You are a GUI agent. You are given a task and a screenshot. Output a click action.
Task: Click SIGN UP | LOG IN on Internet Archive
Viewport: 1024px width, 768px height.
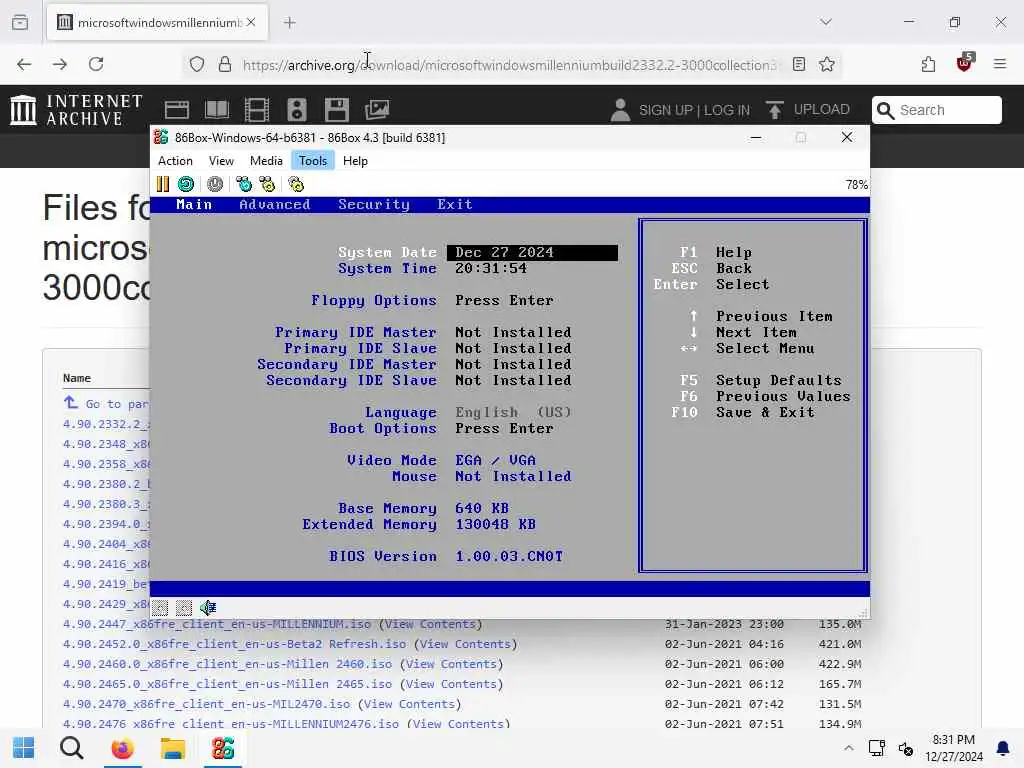pyautogui.click(x=694, y=110)
